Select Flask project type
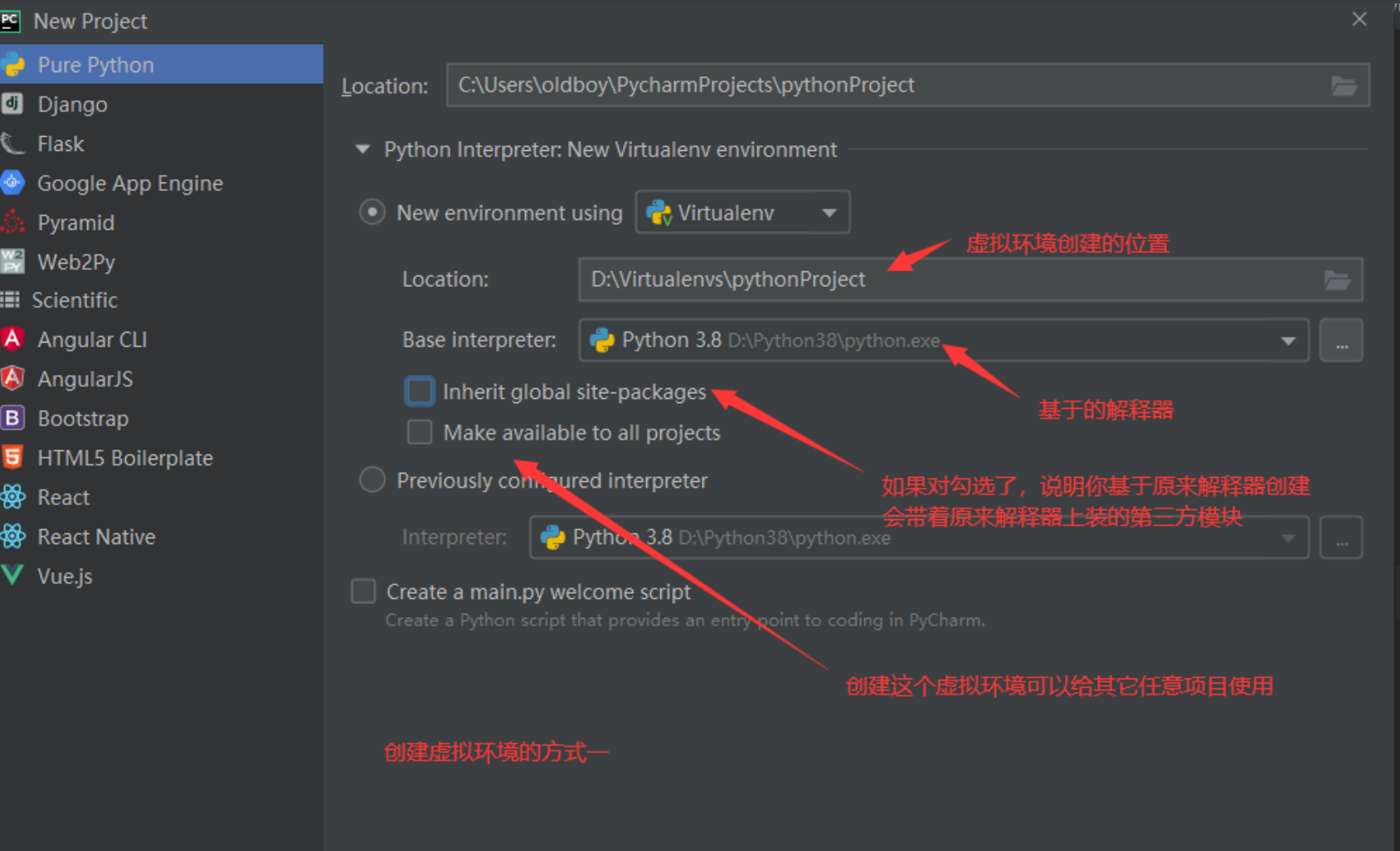The height and width of the screenshot is (851, 1400). tap(162, 143)
